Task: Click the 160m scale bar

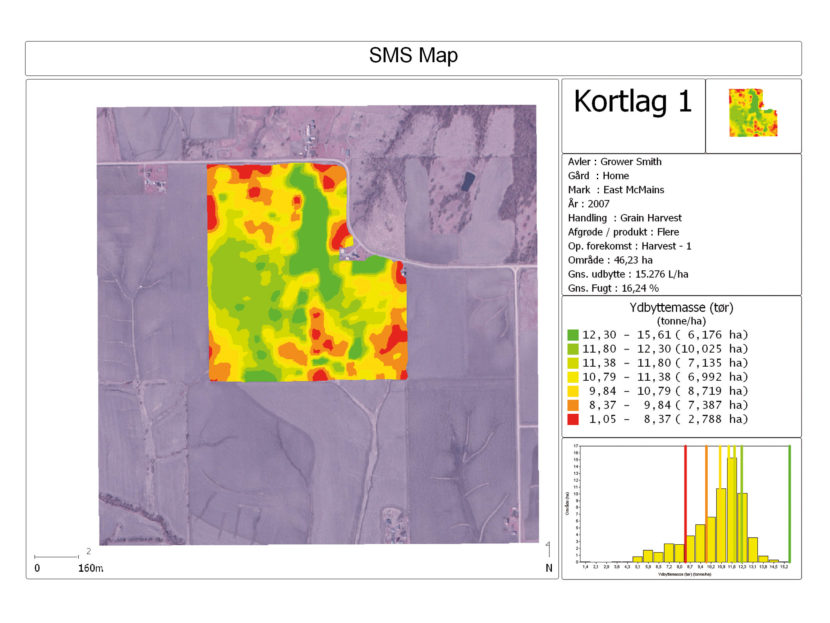Action: pyautogui.click(x=57, y=557)
